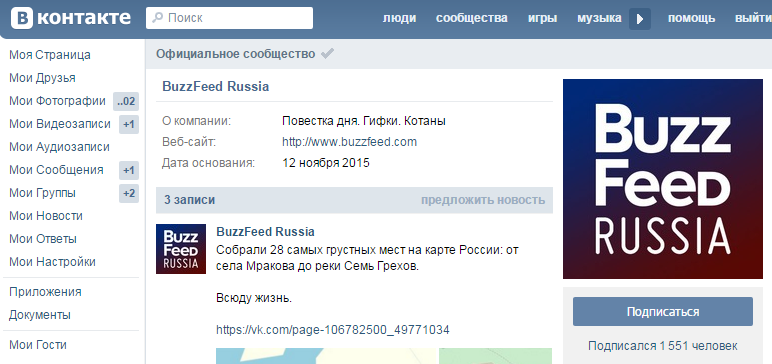Click предложить новость
This screenshot has height=364, width=772.
(483, 200)
